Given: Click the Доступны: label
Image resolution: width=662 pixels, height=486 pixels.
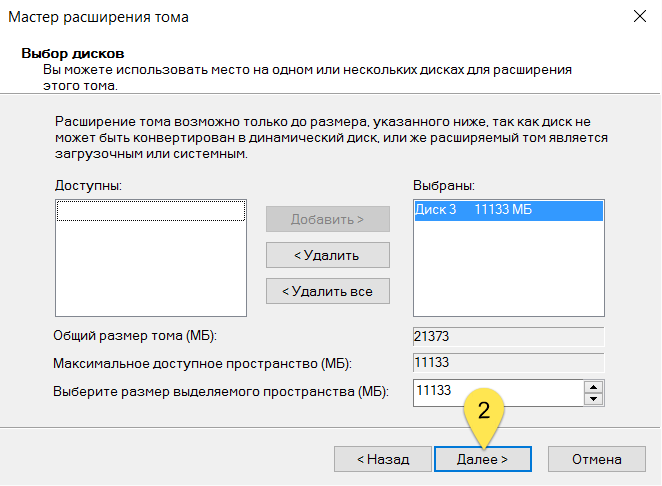Looking at the screenshot, I should point(88,186).
